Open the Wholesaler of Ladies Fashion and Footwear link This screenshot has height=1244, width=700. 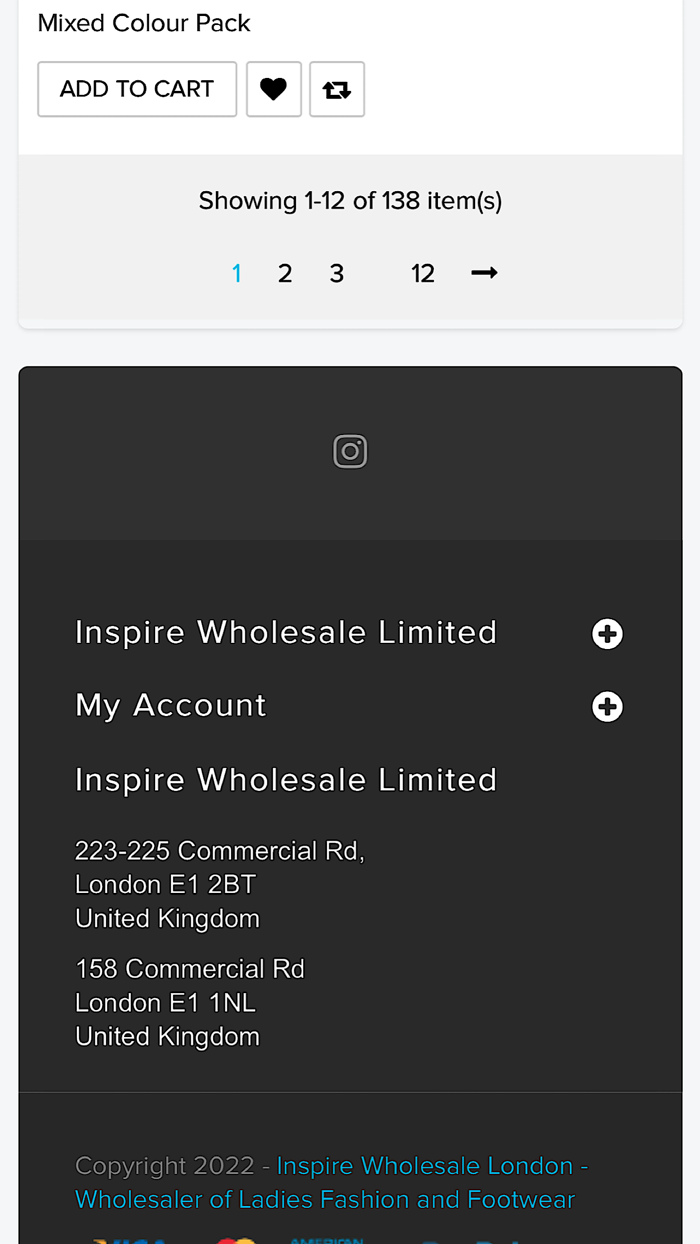coord(325,1199)
